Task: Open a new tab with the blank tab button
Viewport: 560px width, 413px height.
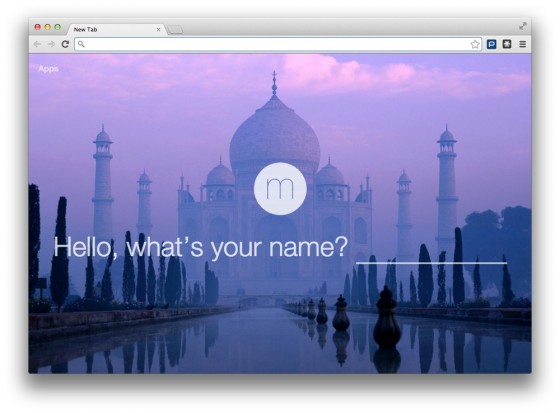Action: pyautogui.click(x=175, y=30)
